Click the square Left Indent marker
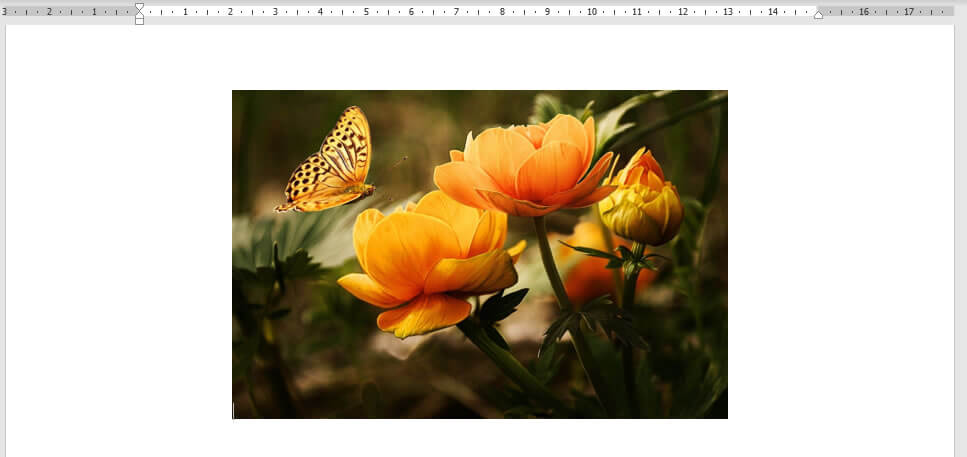967x457 pixels. pyautogui.click(x=139, y=20)
